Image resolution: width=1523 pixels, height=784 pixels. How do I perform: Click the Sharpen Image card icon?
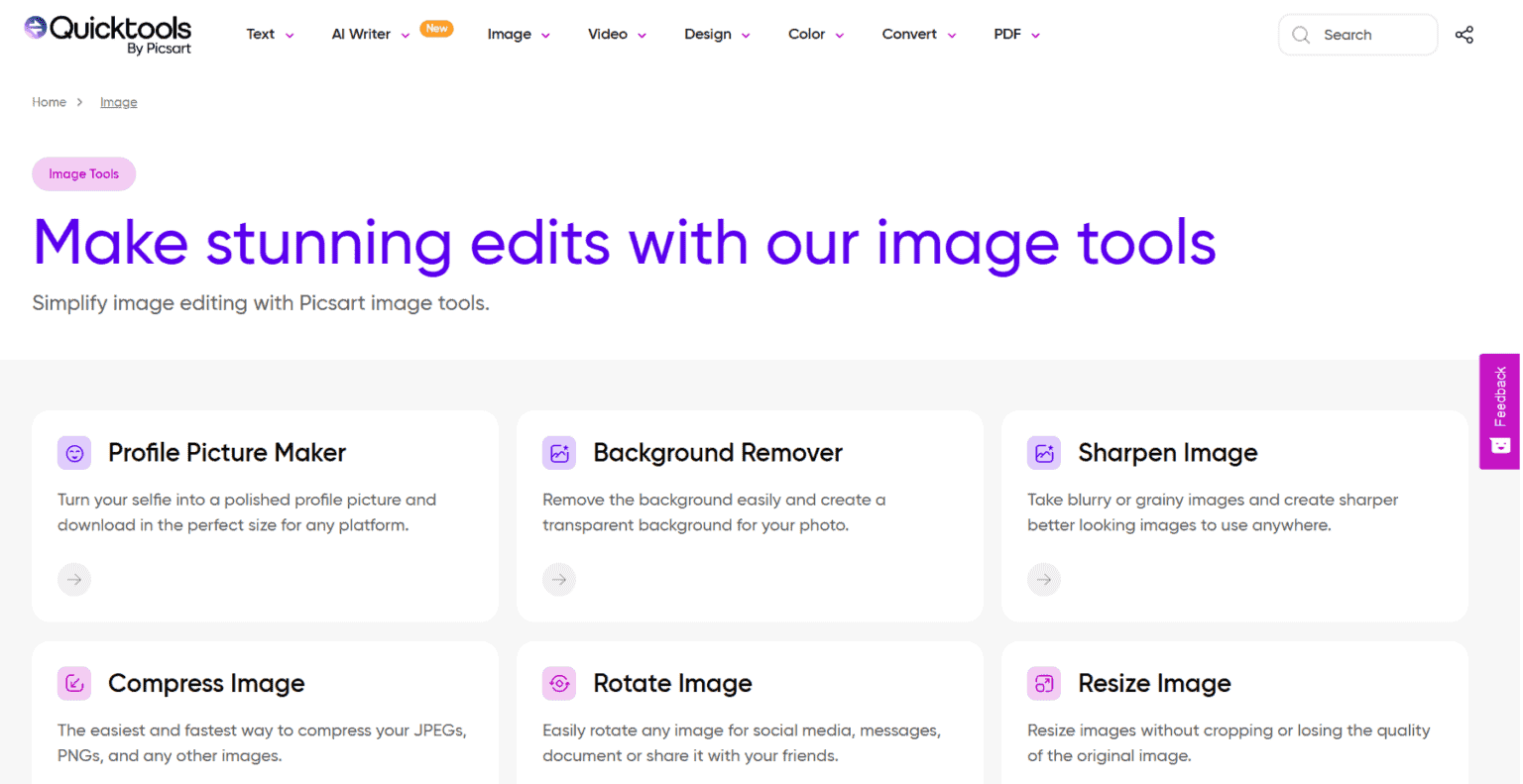[1044, 453]
